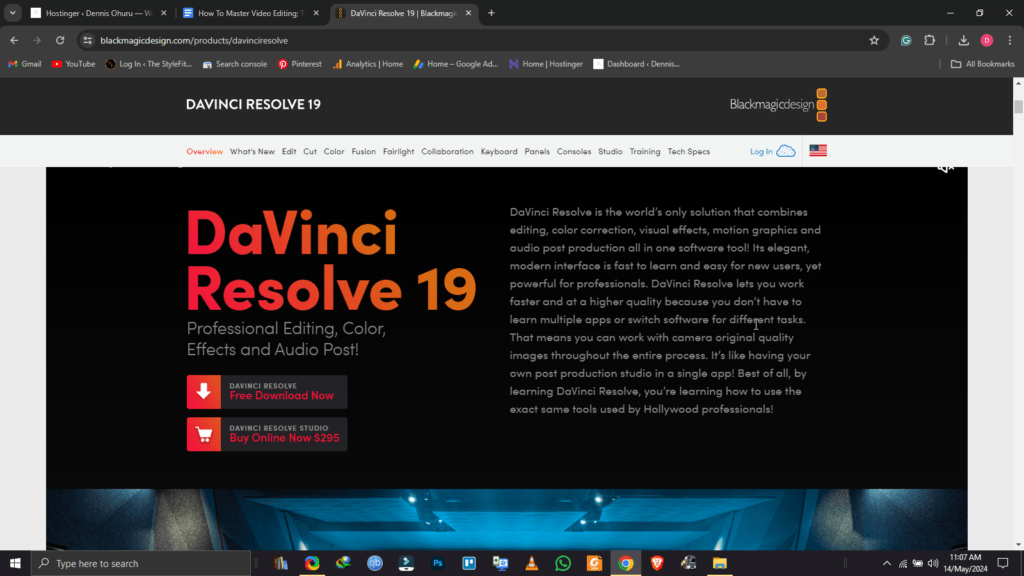This screenshot has width=1024, height=576.
Task: Go to the Panels section
Action: click(537, 152)
